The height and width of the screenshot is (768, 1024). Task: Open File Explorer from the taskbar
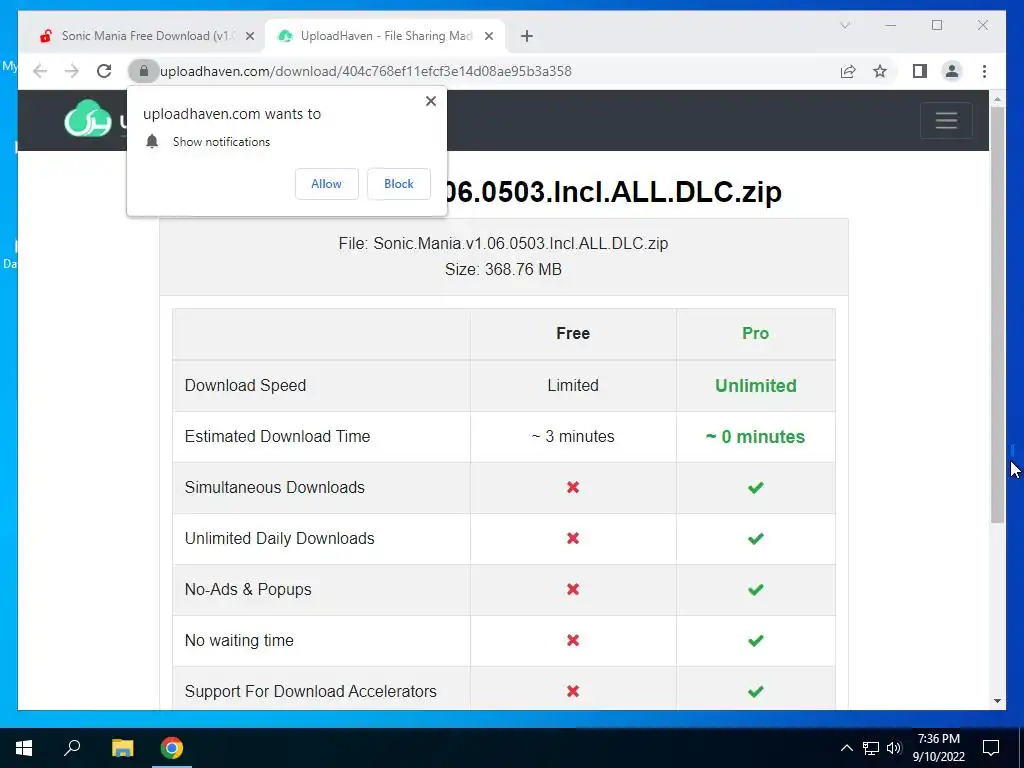(122, 748)
